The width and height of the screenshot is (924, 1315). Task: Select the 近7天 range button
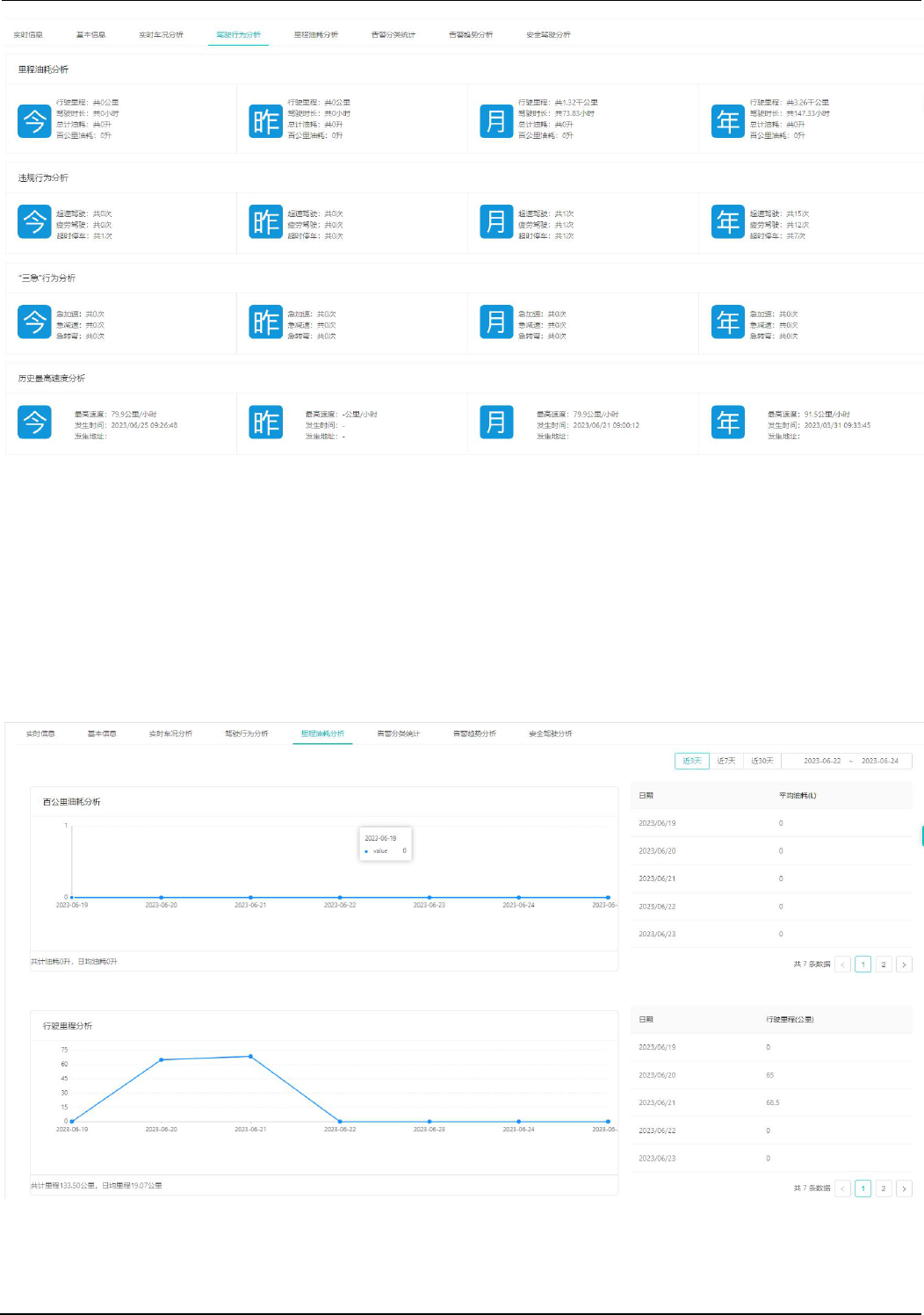pyautogui.click(x=726, y=761)
